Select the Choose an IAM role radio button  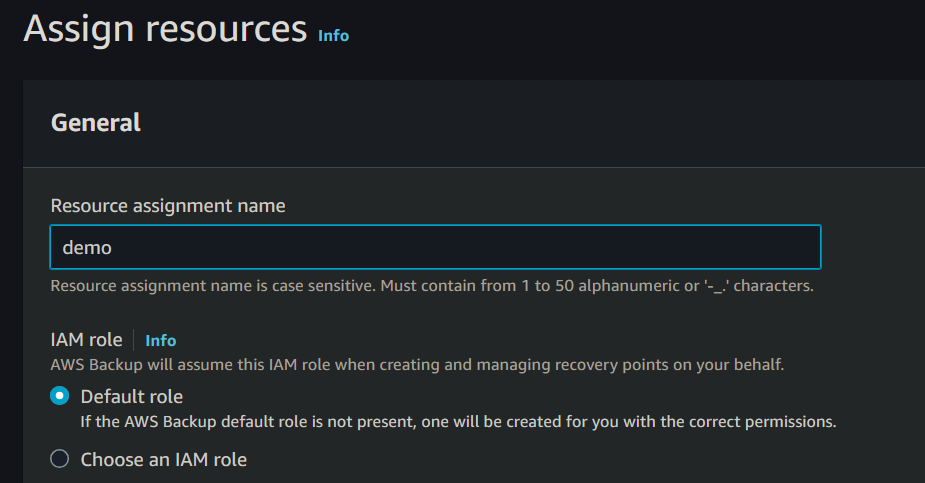pyautogui.click(x=60, y=459)
